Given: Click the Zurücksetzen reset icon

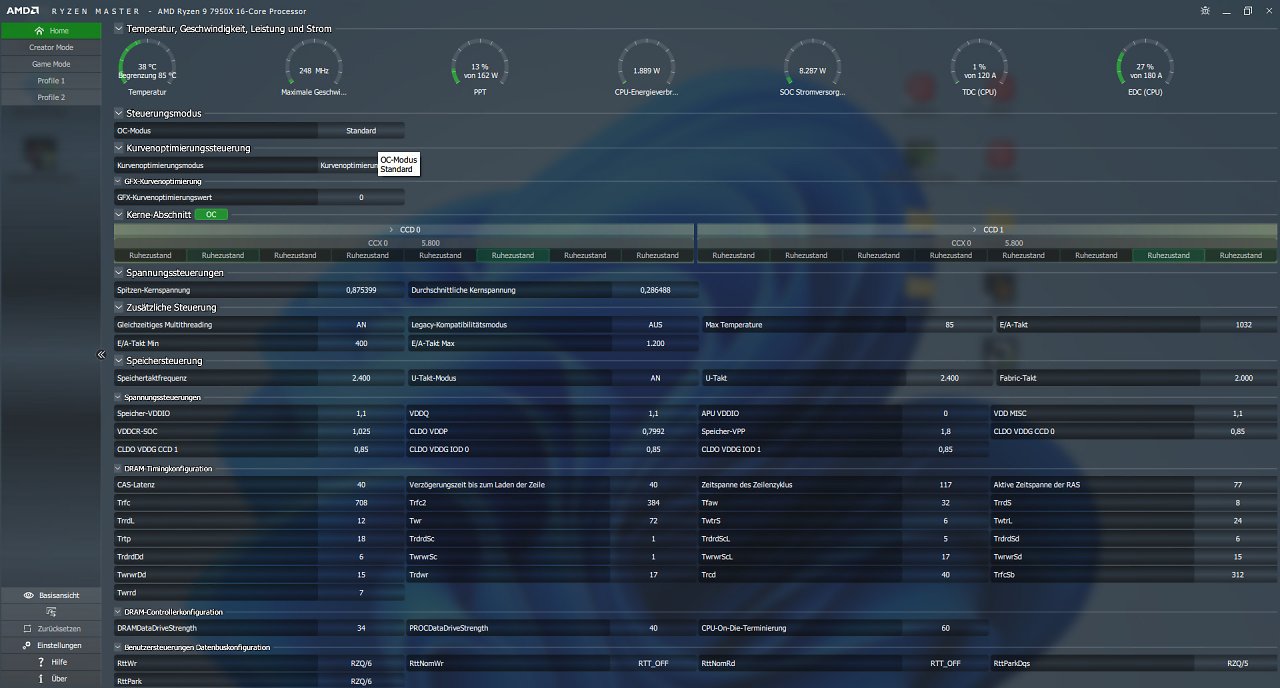Looking at the screenshot, I should [28, 629].
